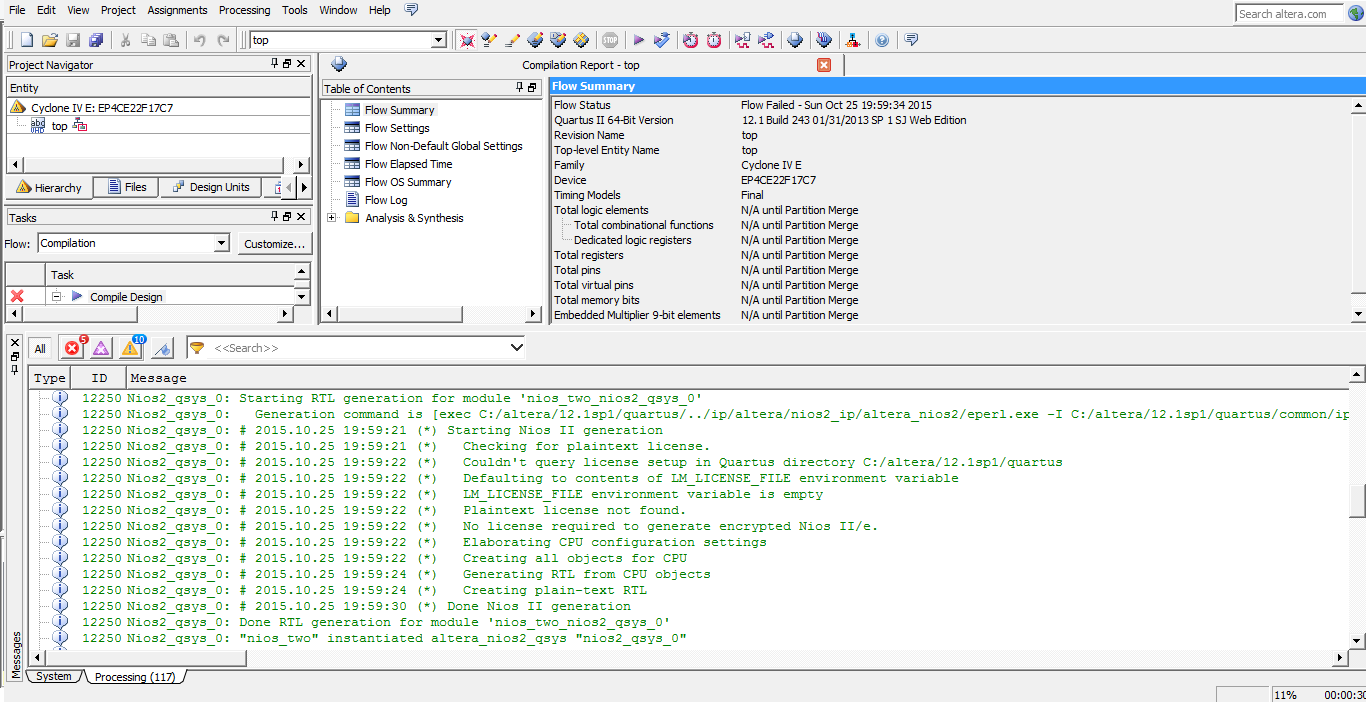The height and width of the screenshot is (702, 1366).
Task: Open the top-level entity dropdown in toolbar
Action: point(439,40)
